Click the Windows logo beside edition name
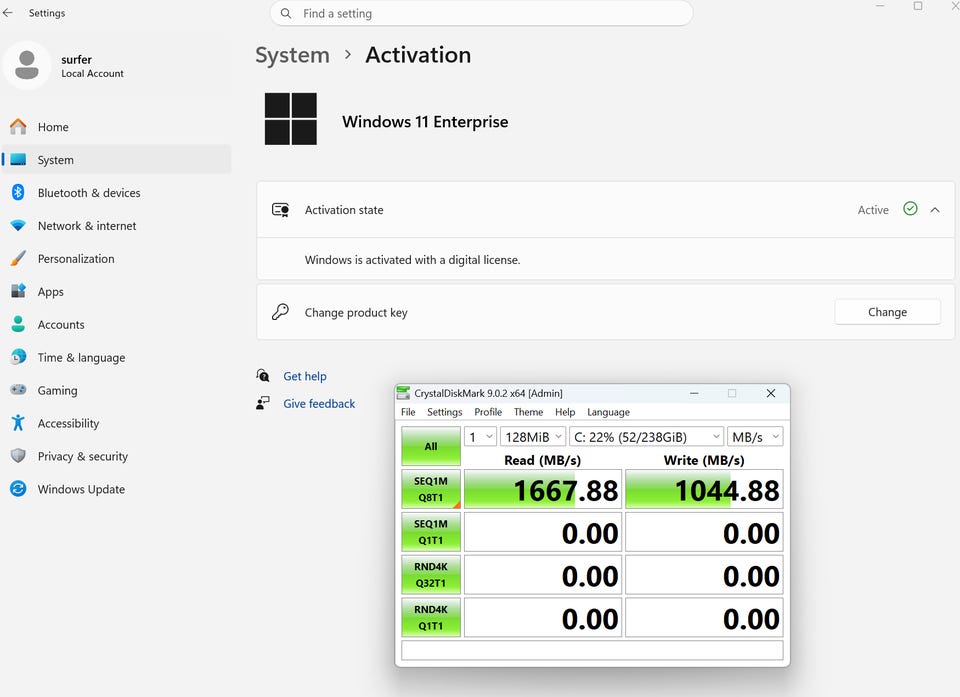This screenshot has width=960, height=697. 291,119
